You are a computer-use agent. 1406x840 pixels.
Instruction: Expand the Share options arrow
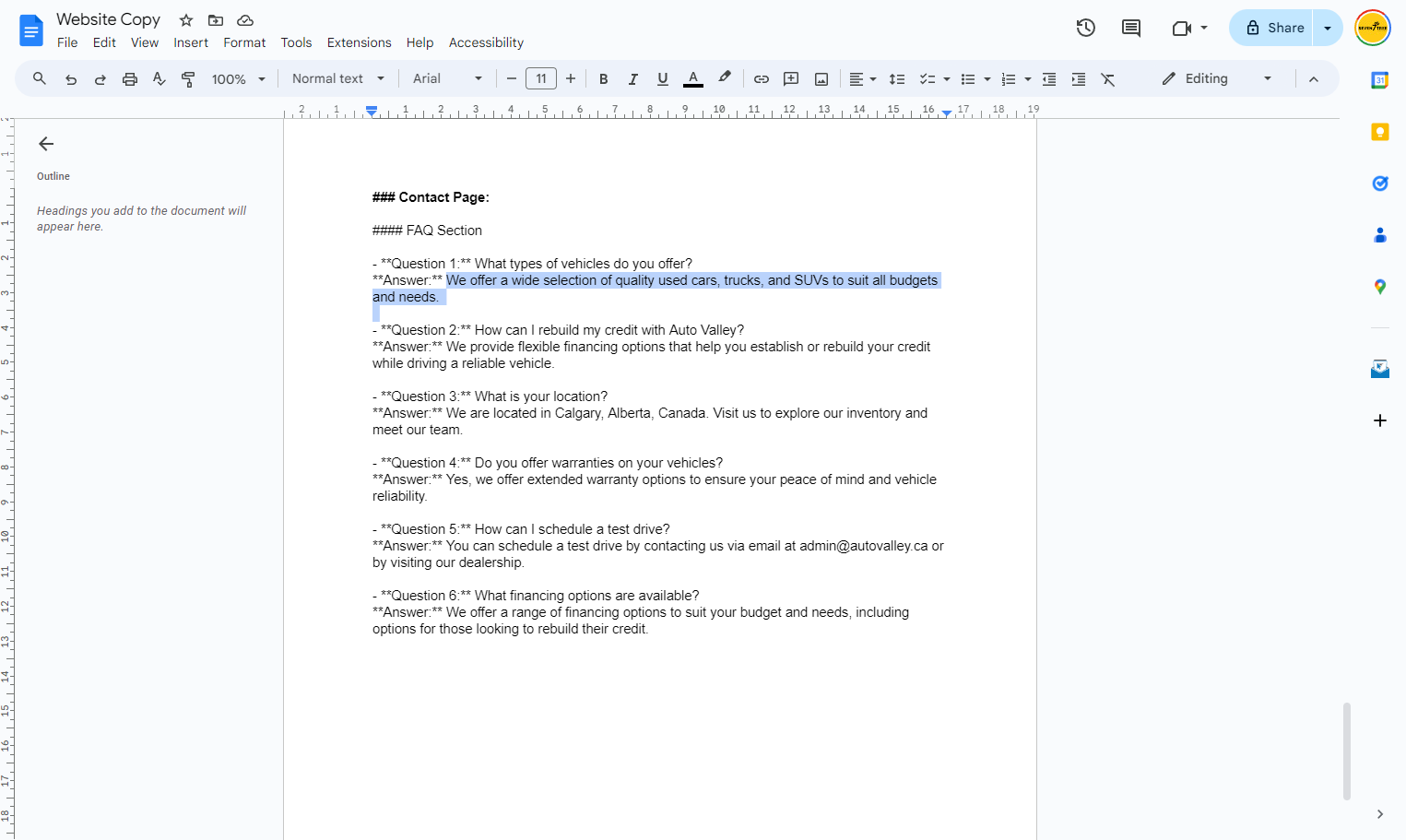1328,28
